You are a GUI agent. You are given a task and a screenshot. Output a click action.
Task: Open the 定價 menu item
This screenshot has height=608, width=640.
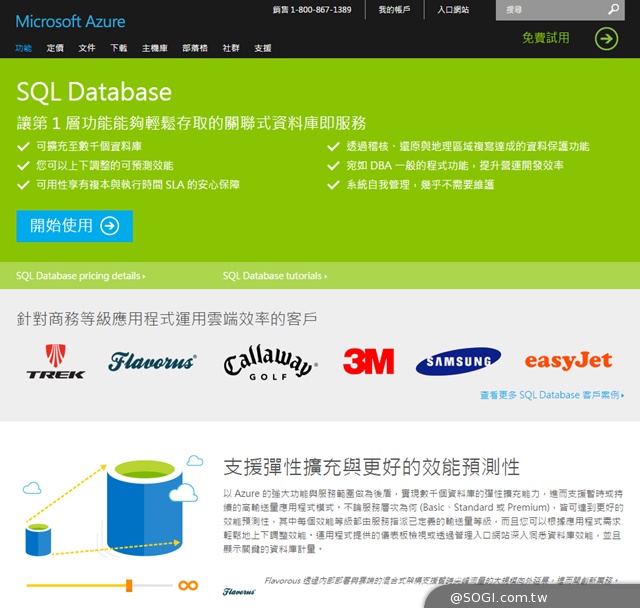pos(55,48)
